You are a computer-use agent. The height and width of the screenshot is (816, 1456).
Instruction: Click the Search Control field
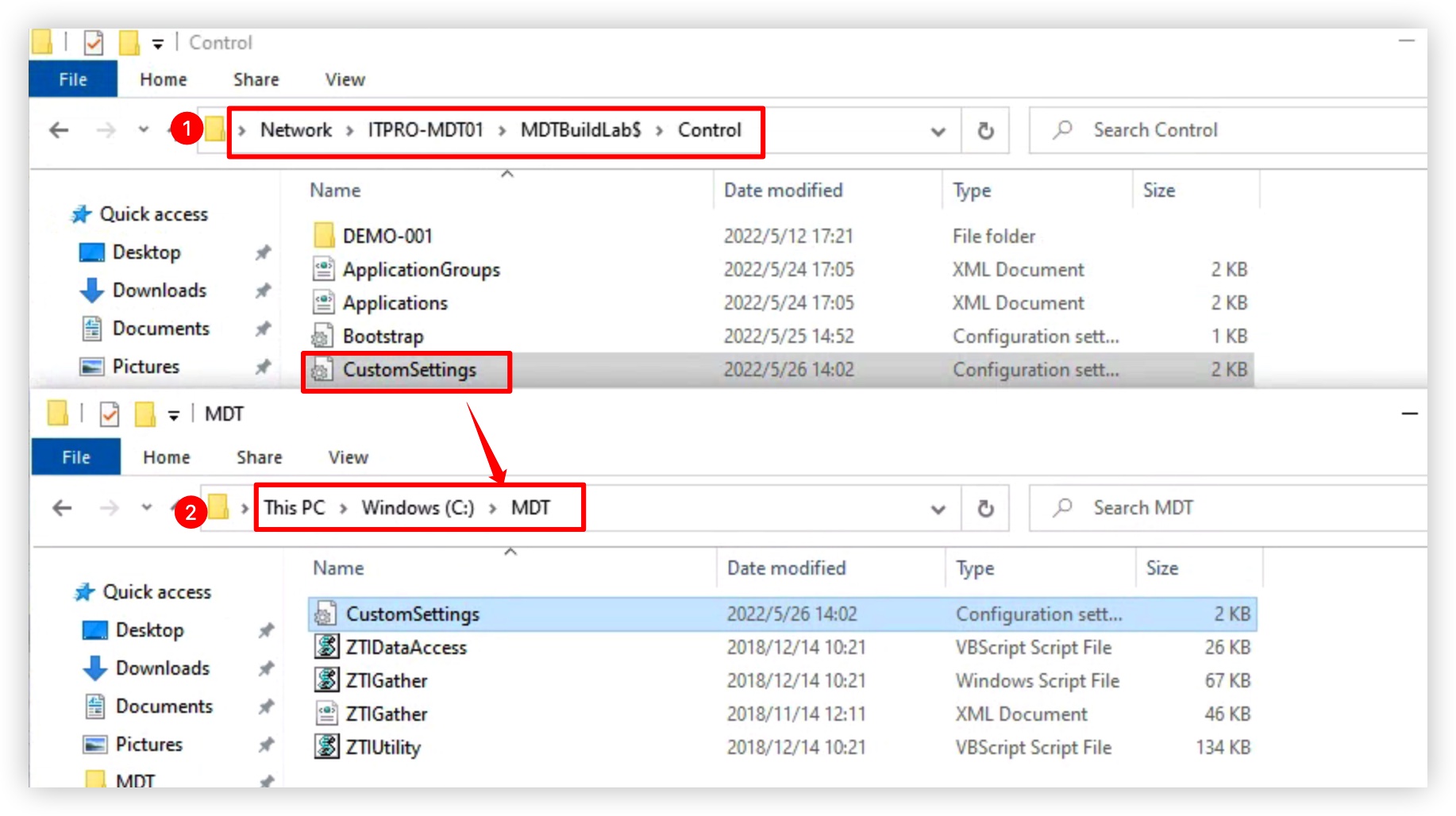[1227, 130]
